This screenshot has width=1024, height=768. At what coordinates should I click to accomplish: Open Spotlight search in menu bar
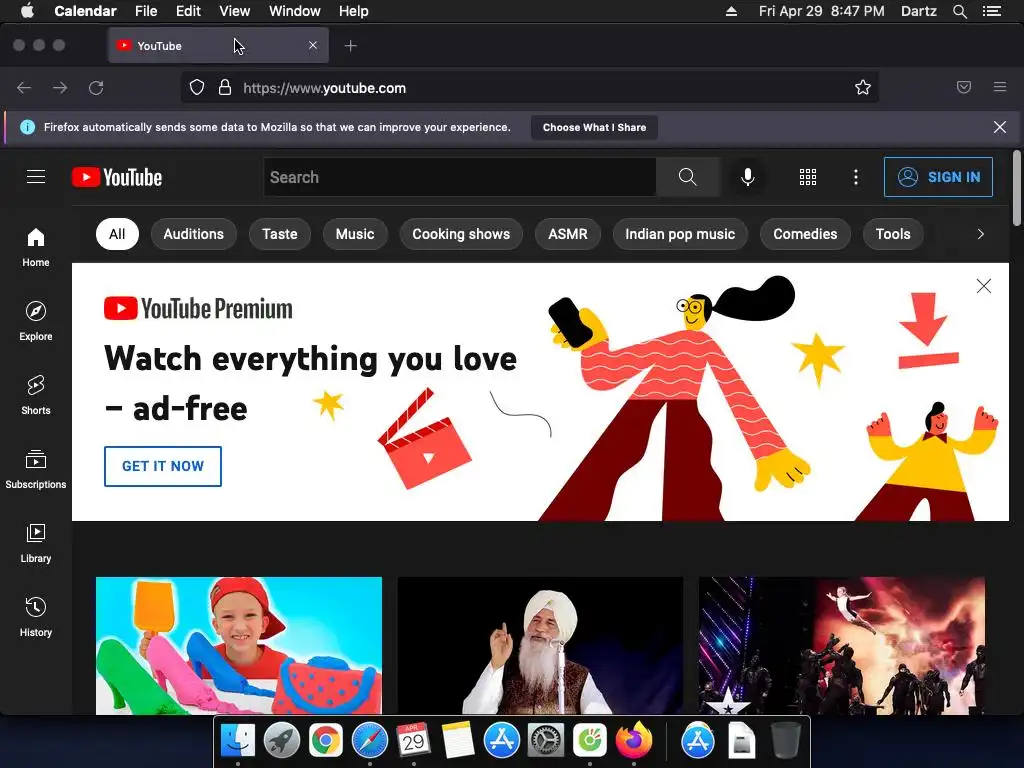point(959,11)
